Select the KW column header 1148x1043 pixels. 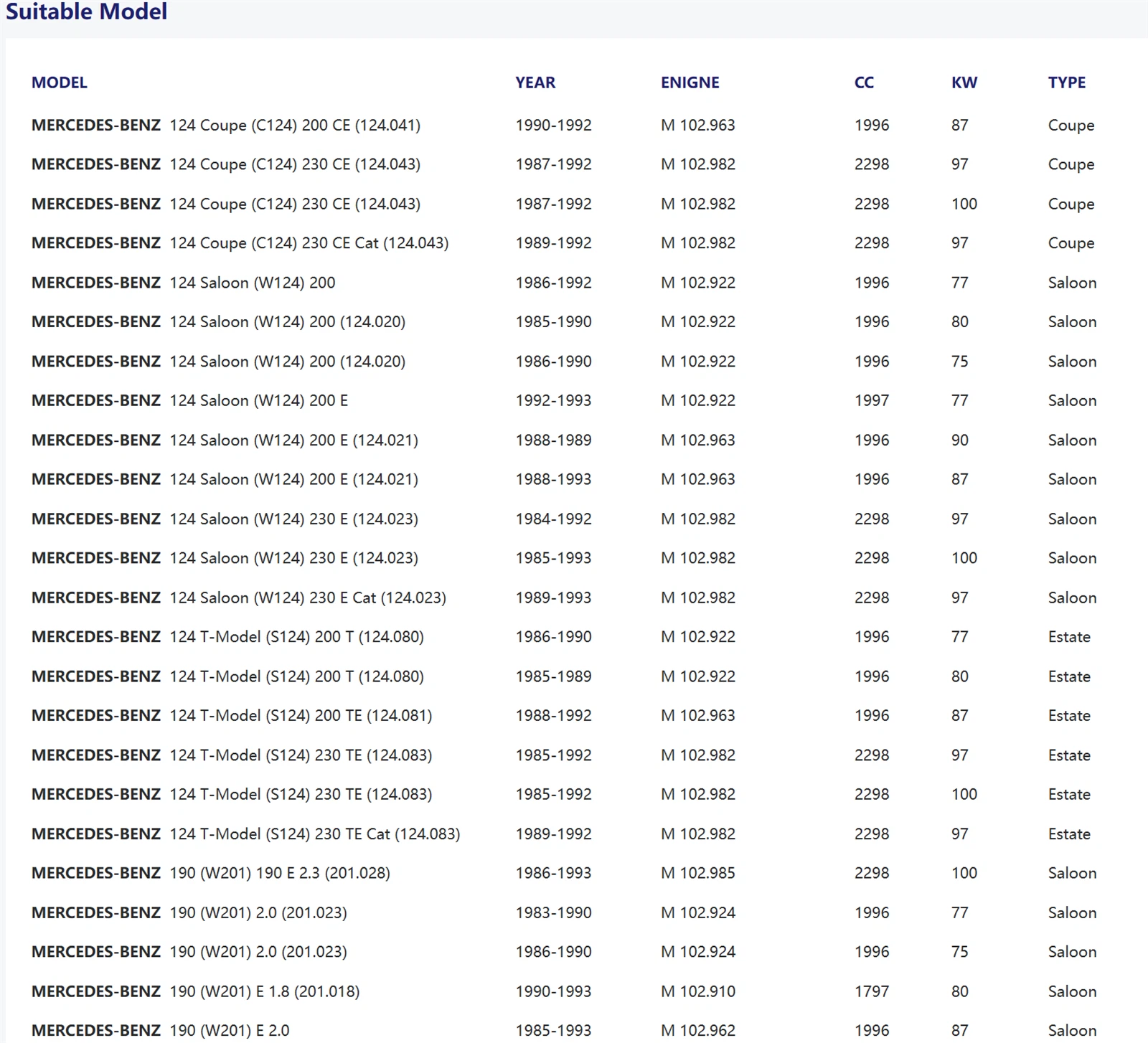[964, 82]
